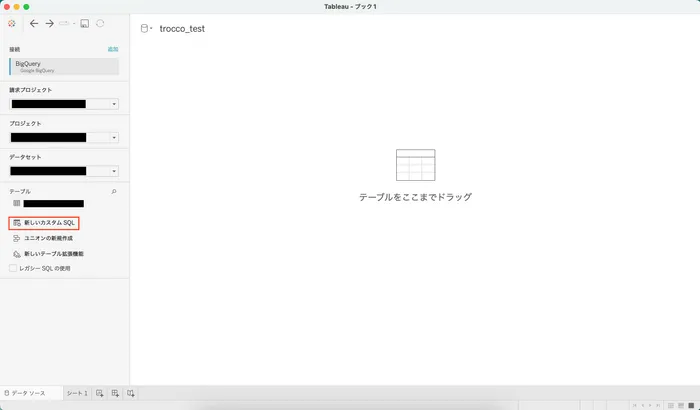700x410 pixels.
Task: Click the last sheet navigation arrow
Action: pyautogui.click(x=658, y=406)
